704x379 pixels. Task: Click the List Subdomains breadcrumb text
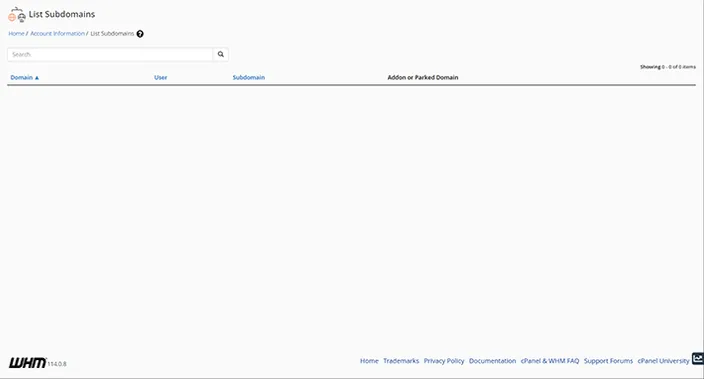[x=112, y=34]
